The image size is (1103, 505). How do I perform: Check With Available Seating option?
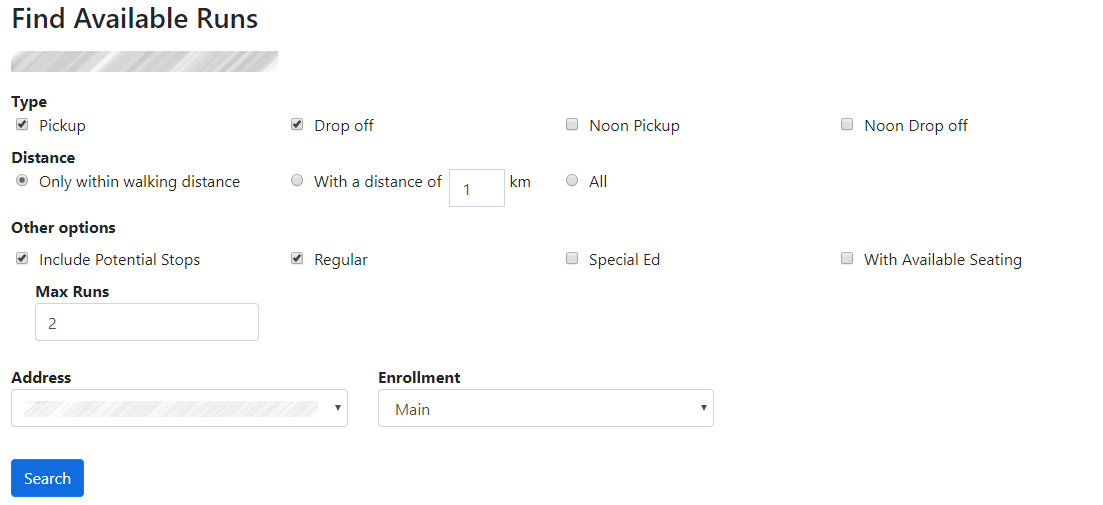(847, 259)
